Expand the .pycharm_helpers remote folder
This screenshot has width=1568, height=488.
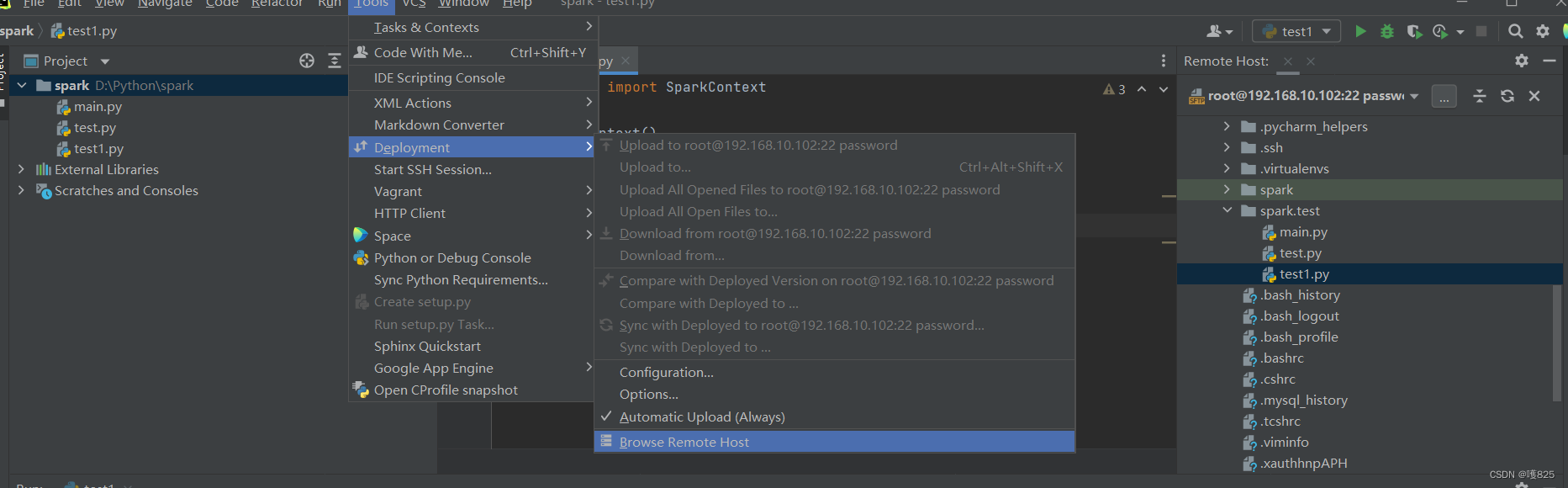pos(1227,126)
